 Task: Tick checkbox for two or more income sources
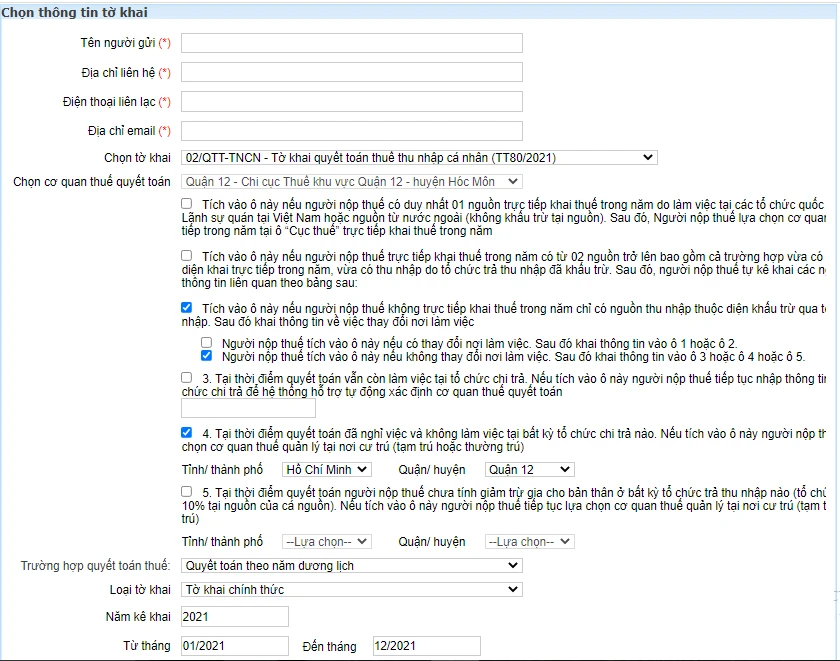pyautogui.click(x=187, y=256)
